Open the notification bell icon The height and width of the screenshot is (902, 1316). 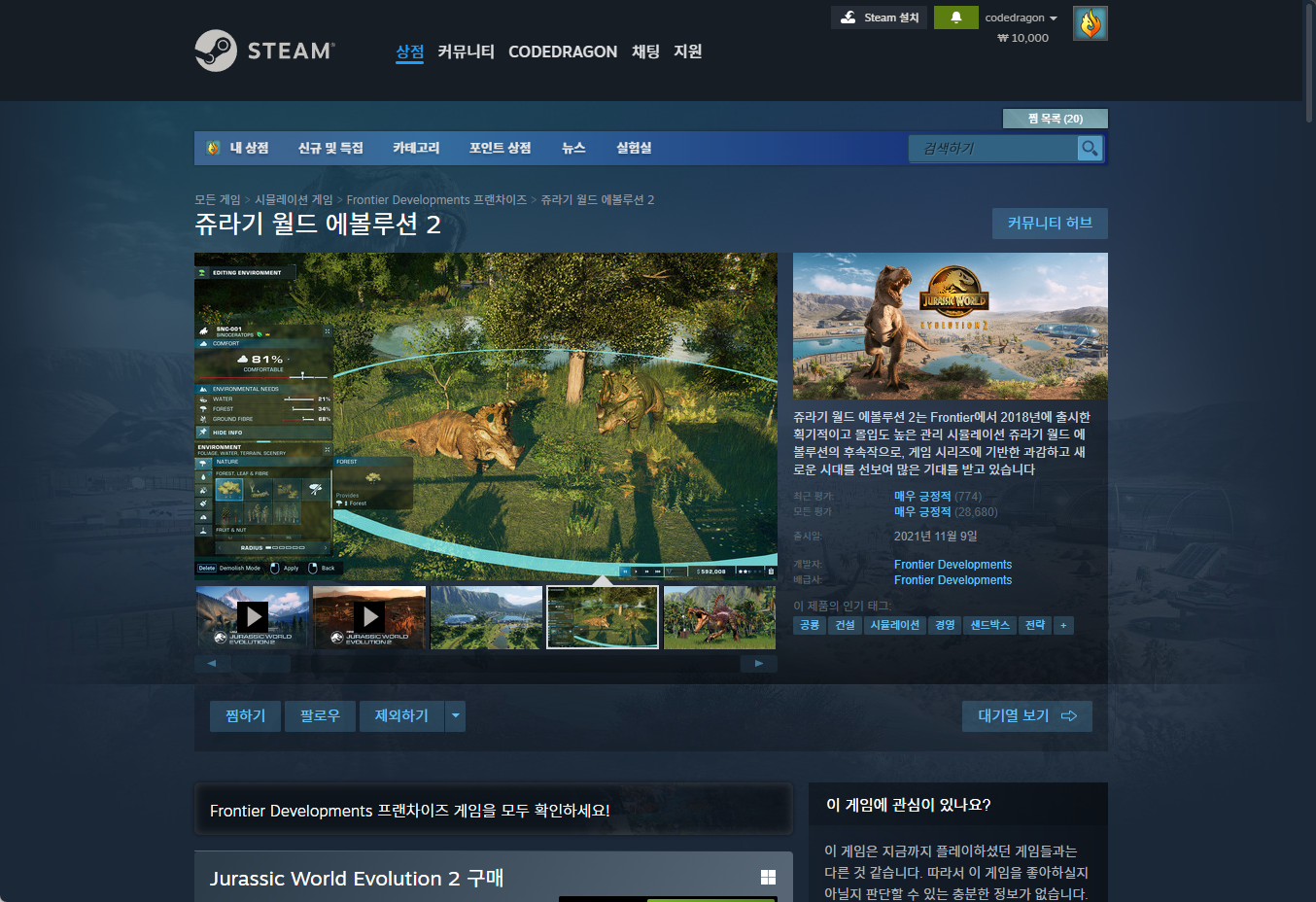click(x=955, y=17)
